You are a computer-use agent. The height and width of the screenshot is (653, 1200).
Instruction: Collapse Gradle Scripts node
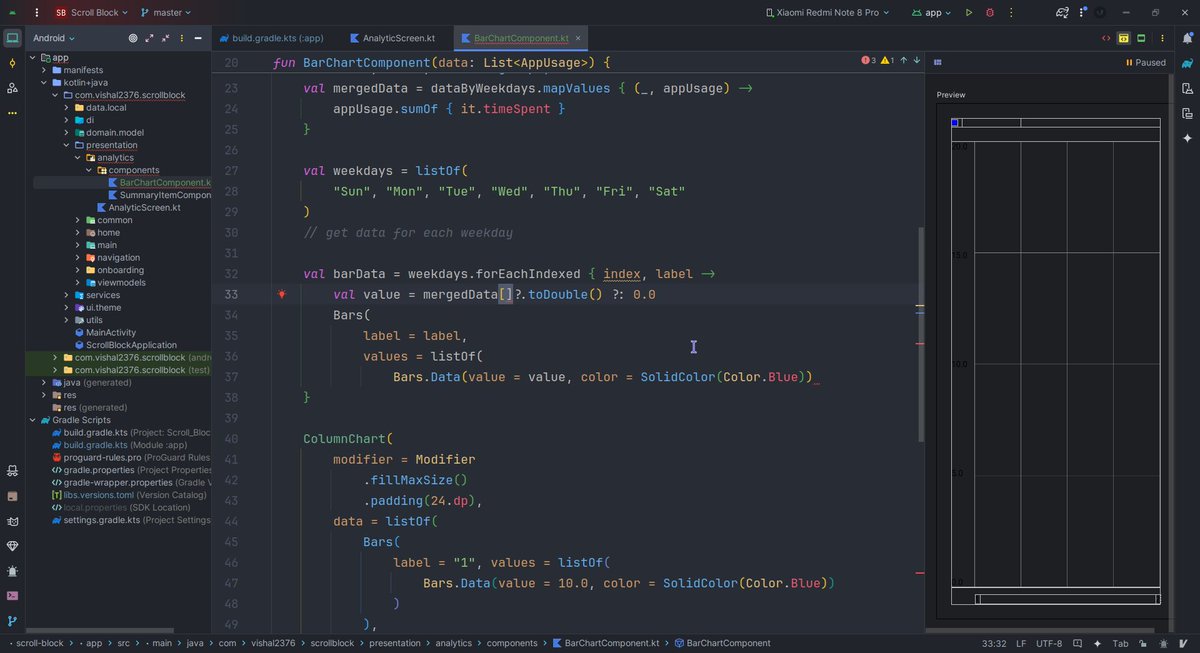pyautogui.click(x=32, y=420)
